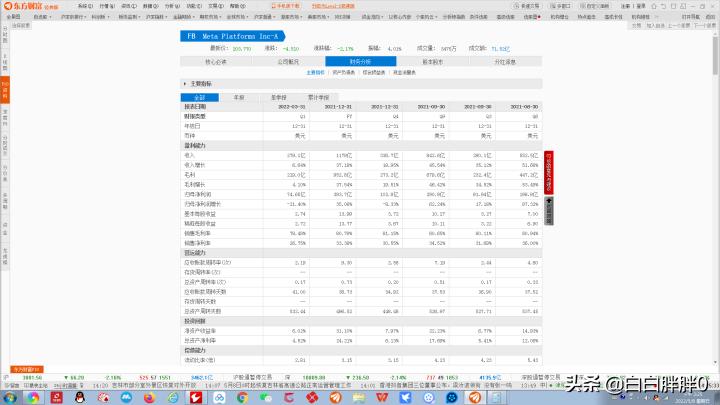Select the 2022-03-31 column header
720x405 pixels.
(x=292, y=107)
